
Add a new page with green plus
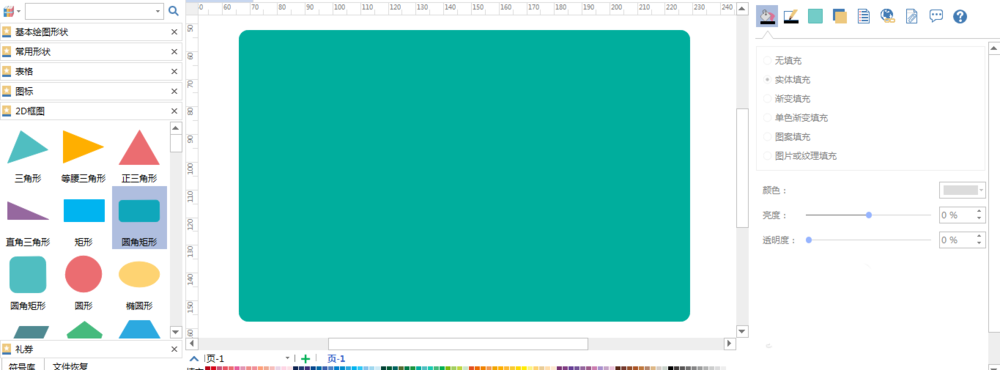(x=305, y=359)
